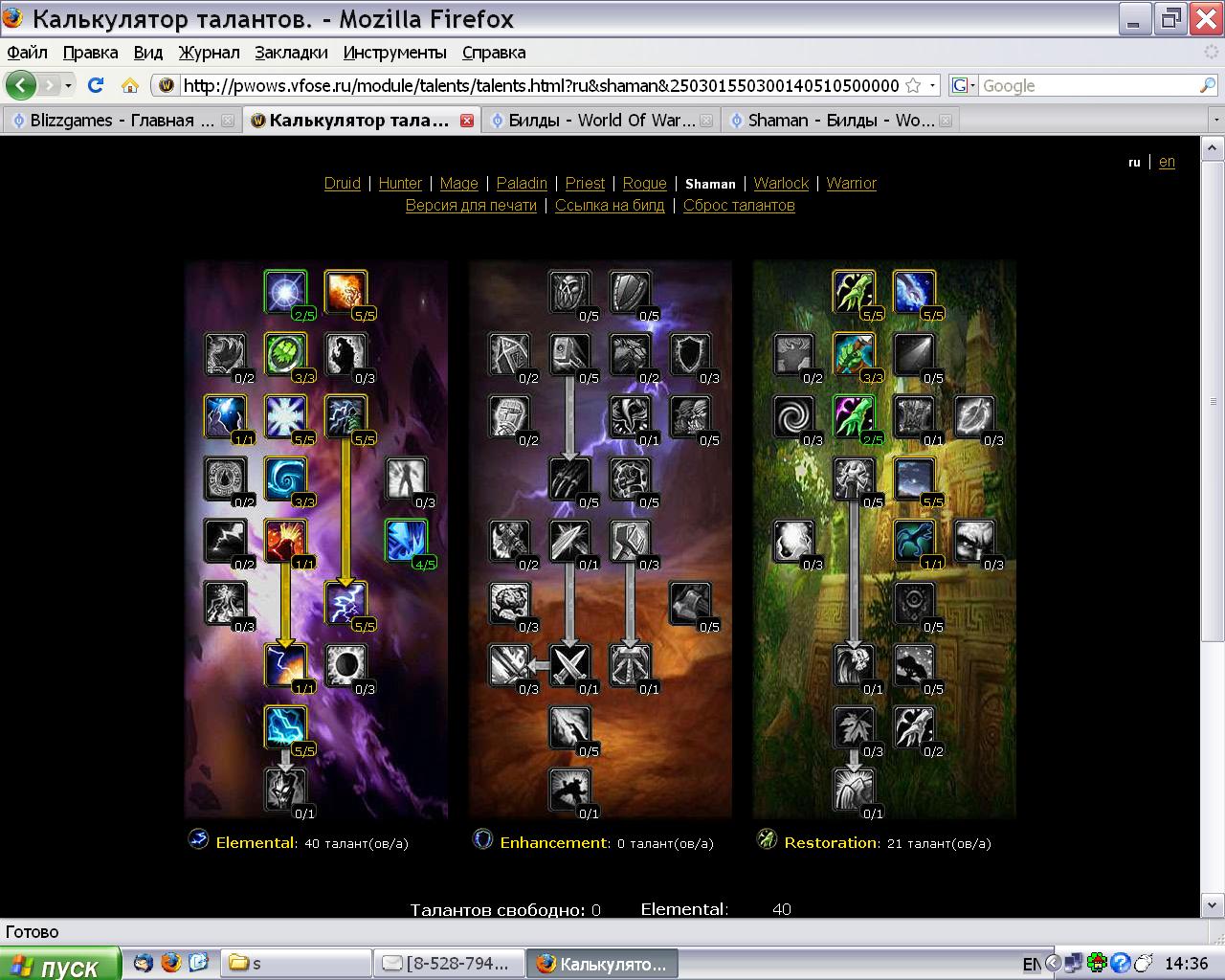Click the Elemental talent showing 4/5
The height and width of the screenshot is (980, 1225).
(406, 542)
